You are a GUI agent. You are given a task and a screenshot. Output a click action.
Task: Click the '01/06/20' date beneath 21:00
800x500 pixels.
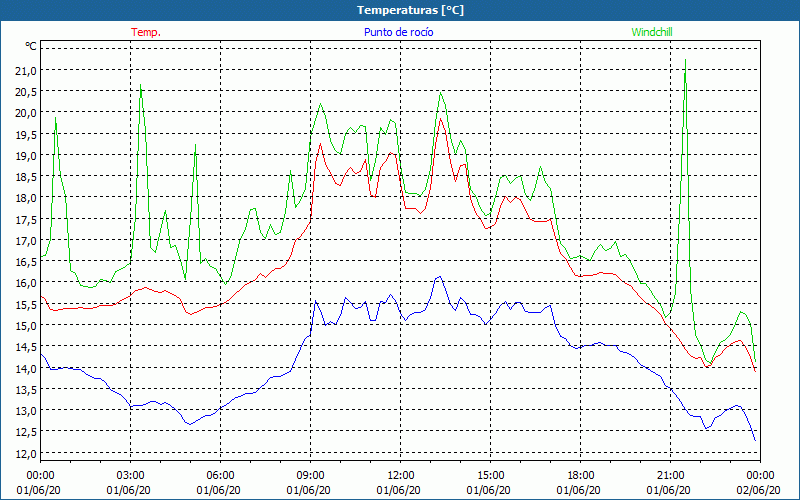(668, 490)
